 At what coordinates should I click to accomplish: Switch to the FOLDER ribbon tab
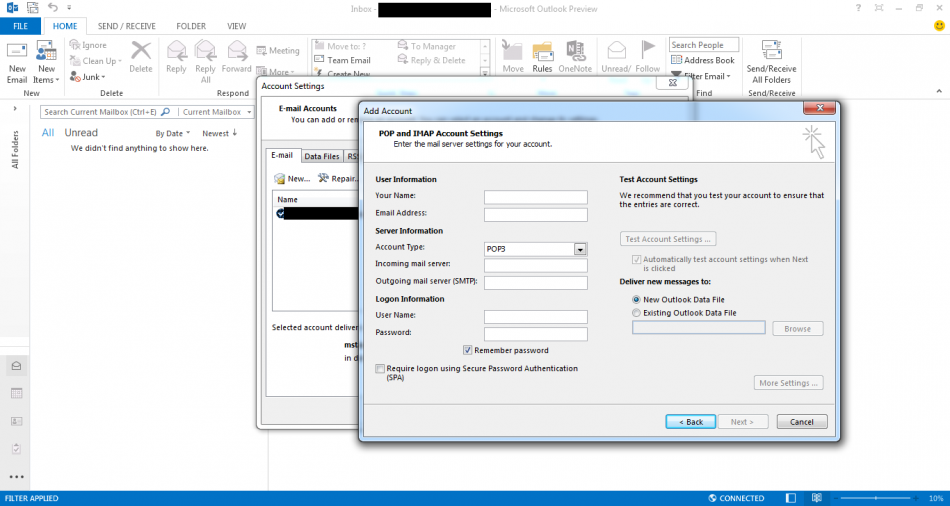(x=191, y=26)
